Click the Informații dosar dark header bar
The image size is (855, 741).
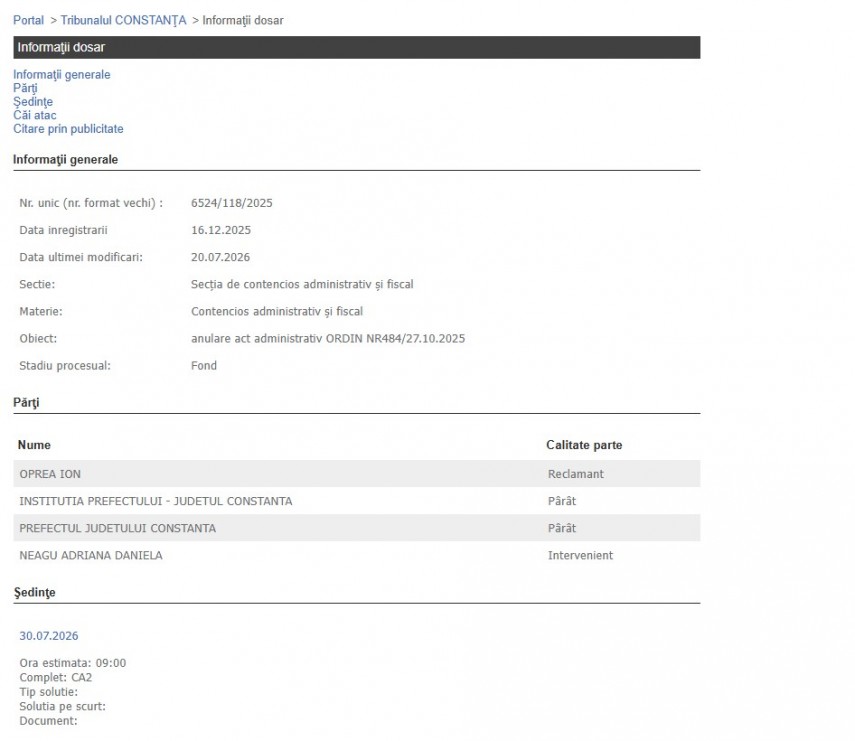click(x=357, y=47)
